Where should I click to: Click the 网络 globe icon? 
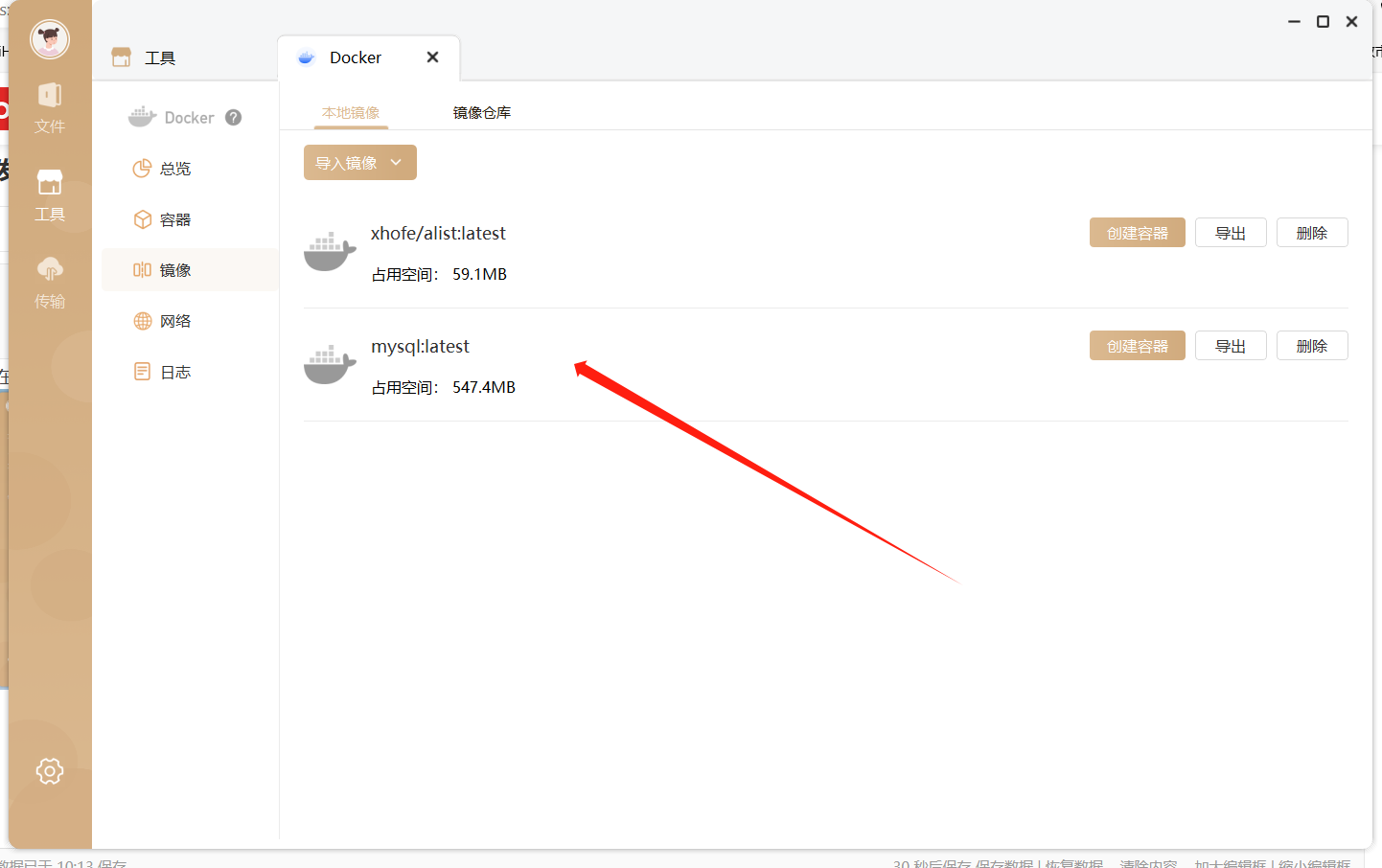[x=142, y=321]
